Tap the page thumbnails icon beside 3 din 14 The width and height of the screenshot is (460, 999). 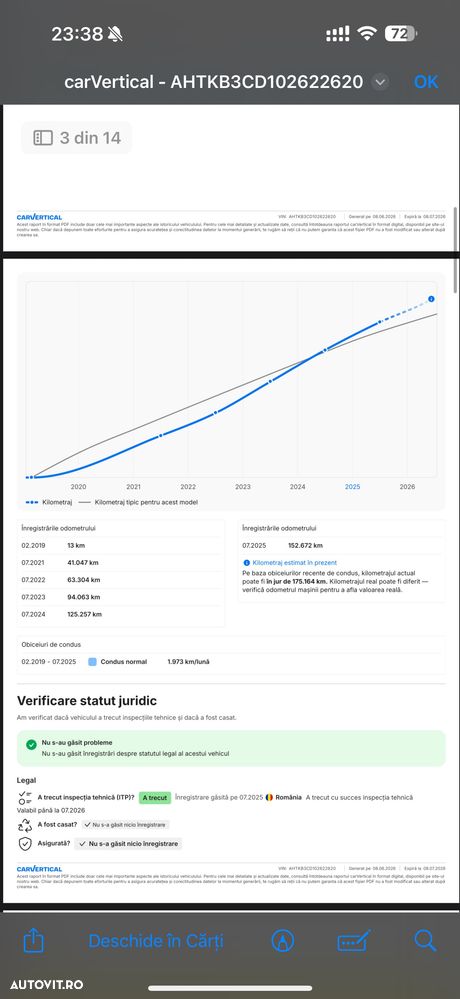tap(43, 138)
